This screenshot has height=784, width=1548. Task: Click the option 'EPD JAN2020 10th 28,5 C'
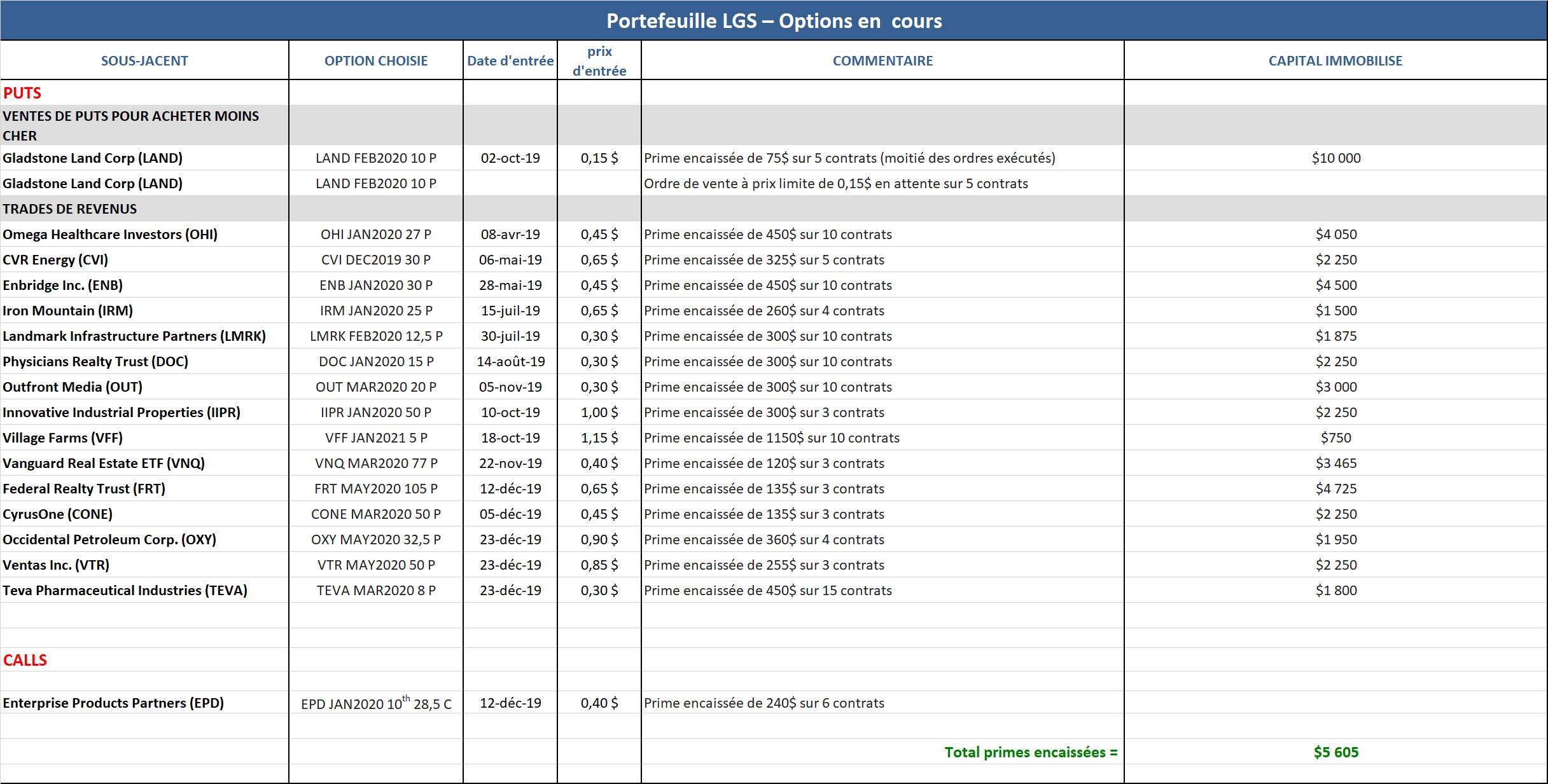point(376,703)
